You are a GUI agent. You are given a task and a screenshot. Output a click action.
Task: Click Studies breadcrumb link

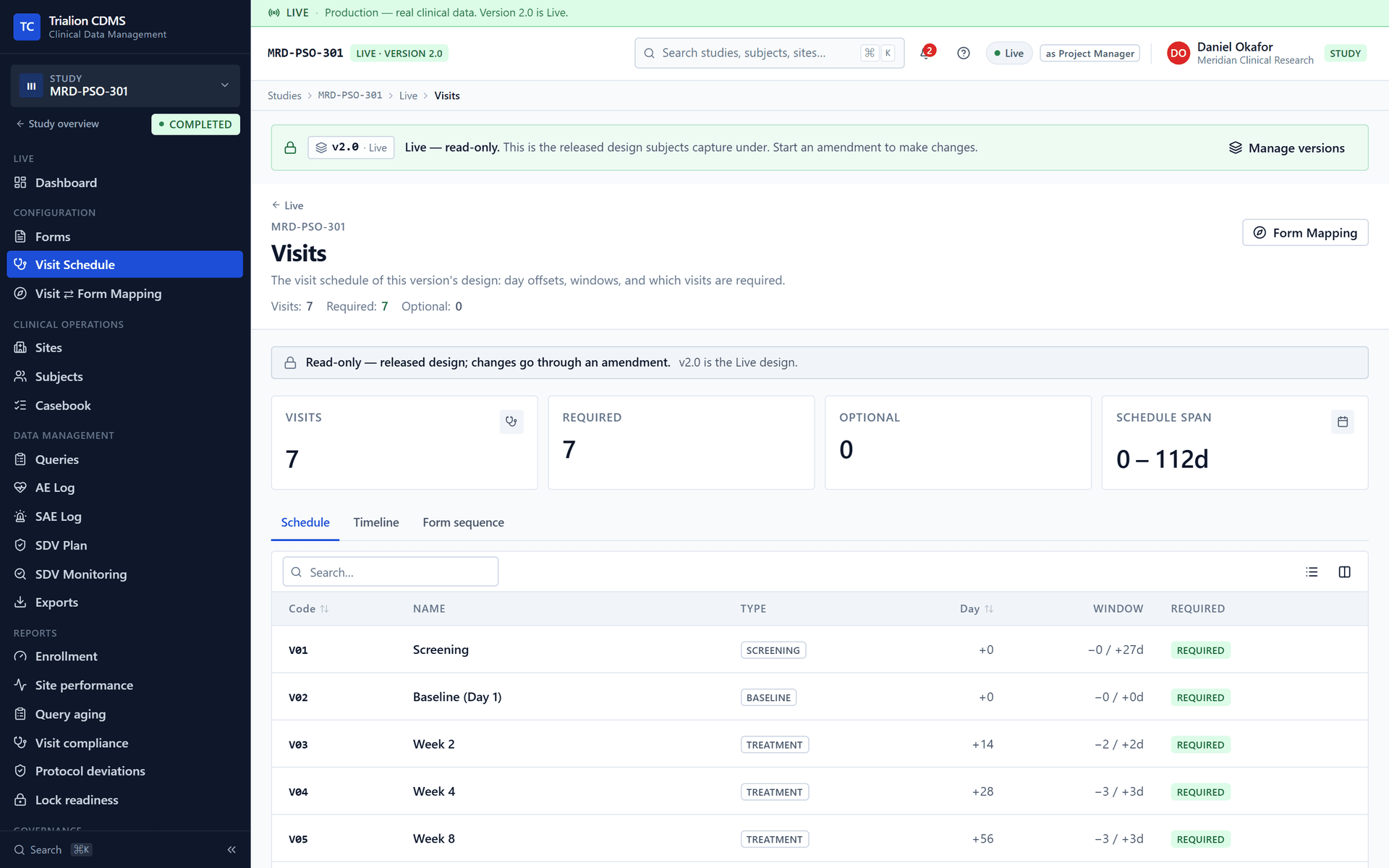pyautogui.click(x=284, y=95)
